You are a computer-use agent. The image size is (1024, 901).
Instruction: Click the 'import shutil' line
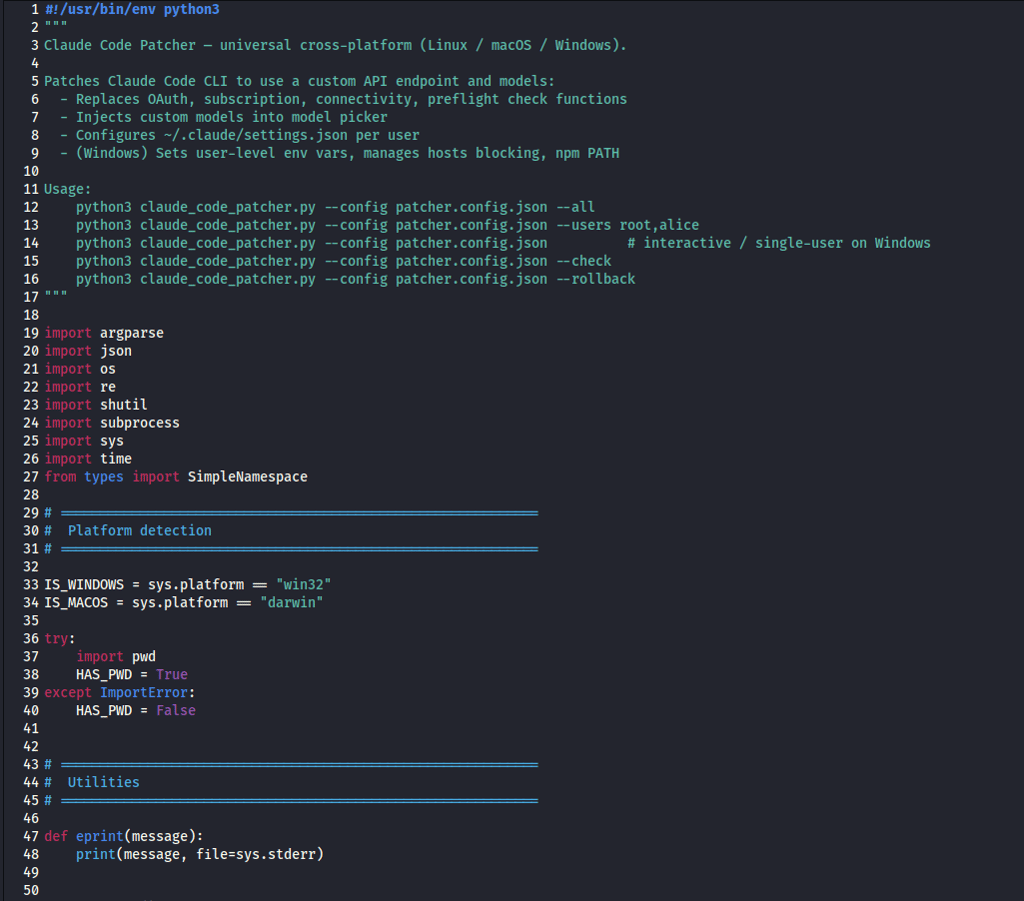point(96,405)
